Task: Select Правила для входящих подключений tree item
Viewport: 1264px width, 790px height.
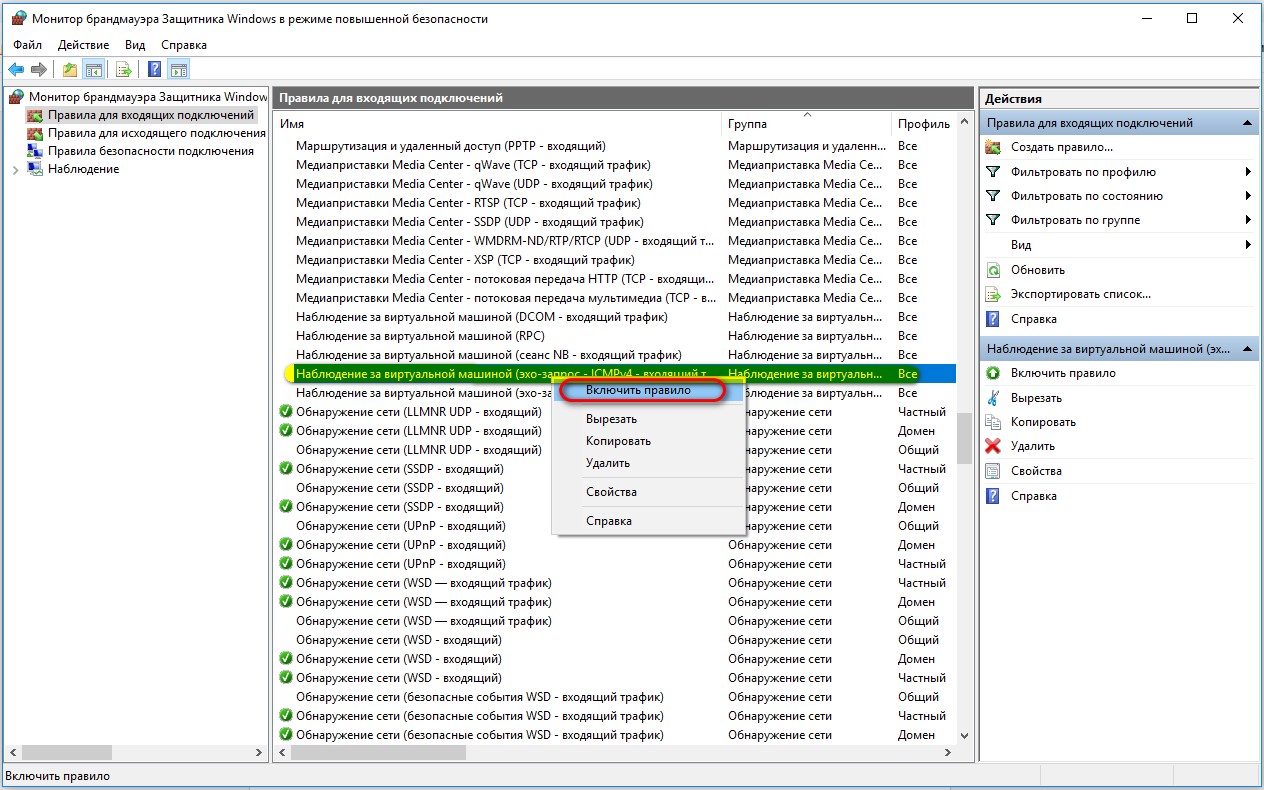Action: pyautogui.click(x=151, y=115)
